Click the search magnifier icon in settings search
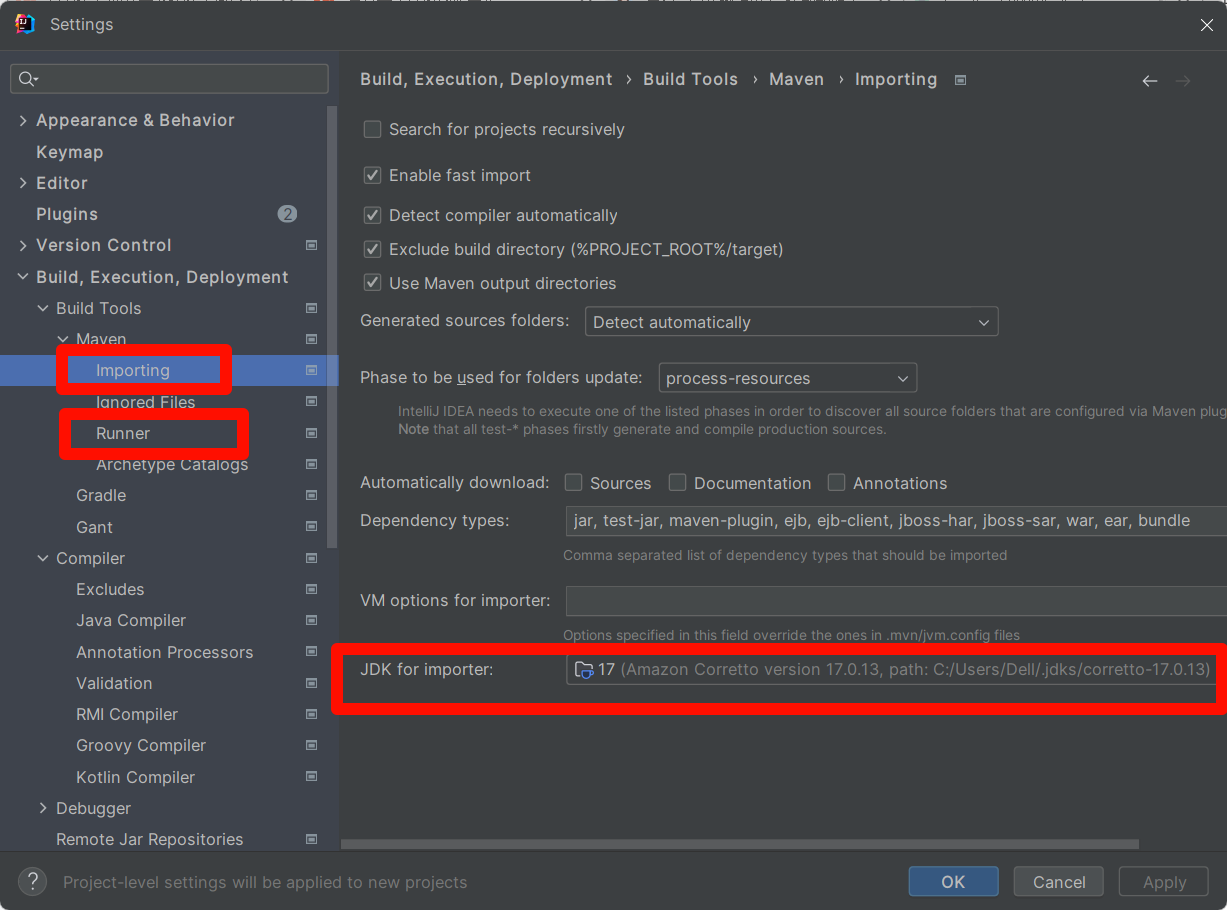The width and height of the screenshot is (1227, 910). [x=28, y=79]
